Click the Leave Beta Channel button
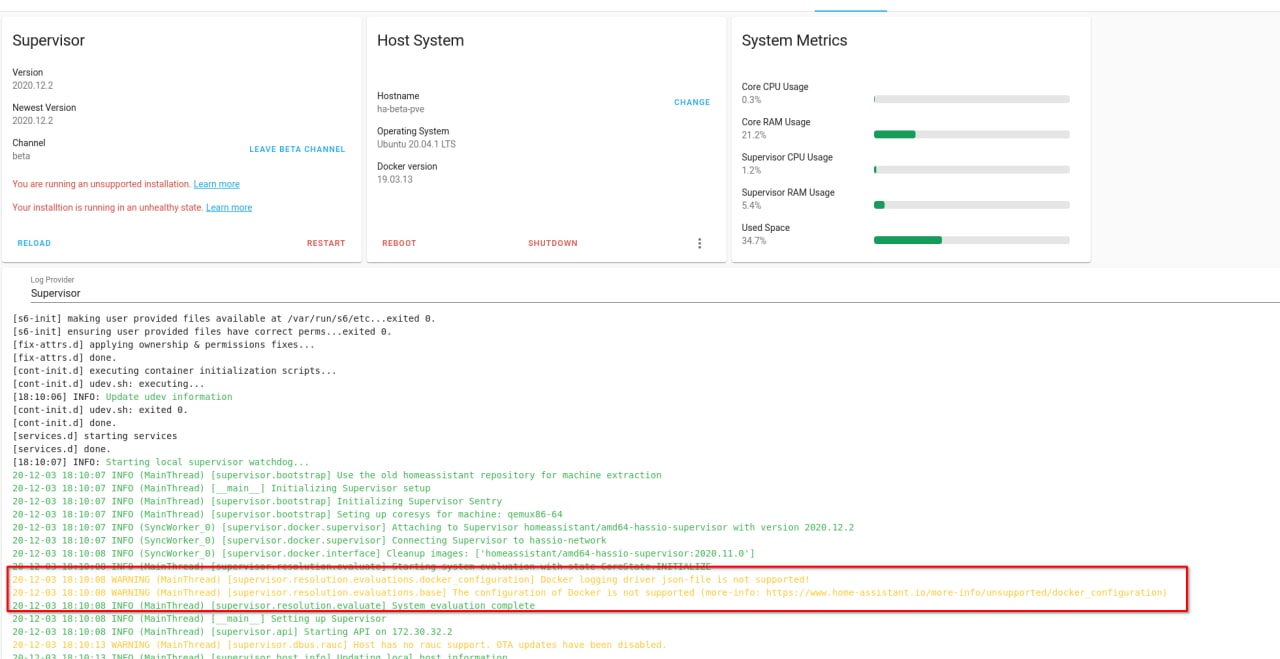The image size is (1280, 659). [297, 150]
